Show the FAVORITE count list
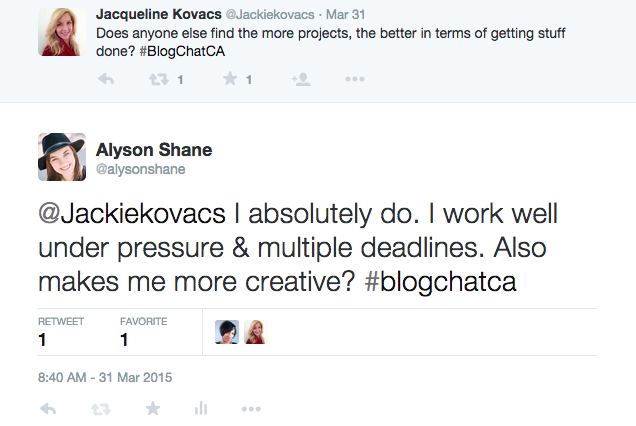 (144, 332)
